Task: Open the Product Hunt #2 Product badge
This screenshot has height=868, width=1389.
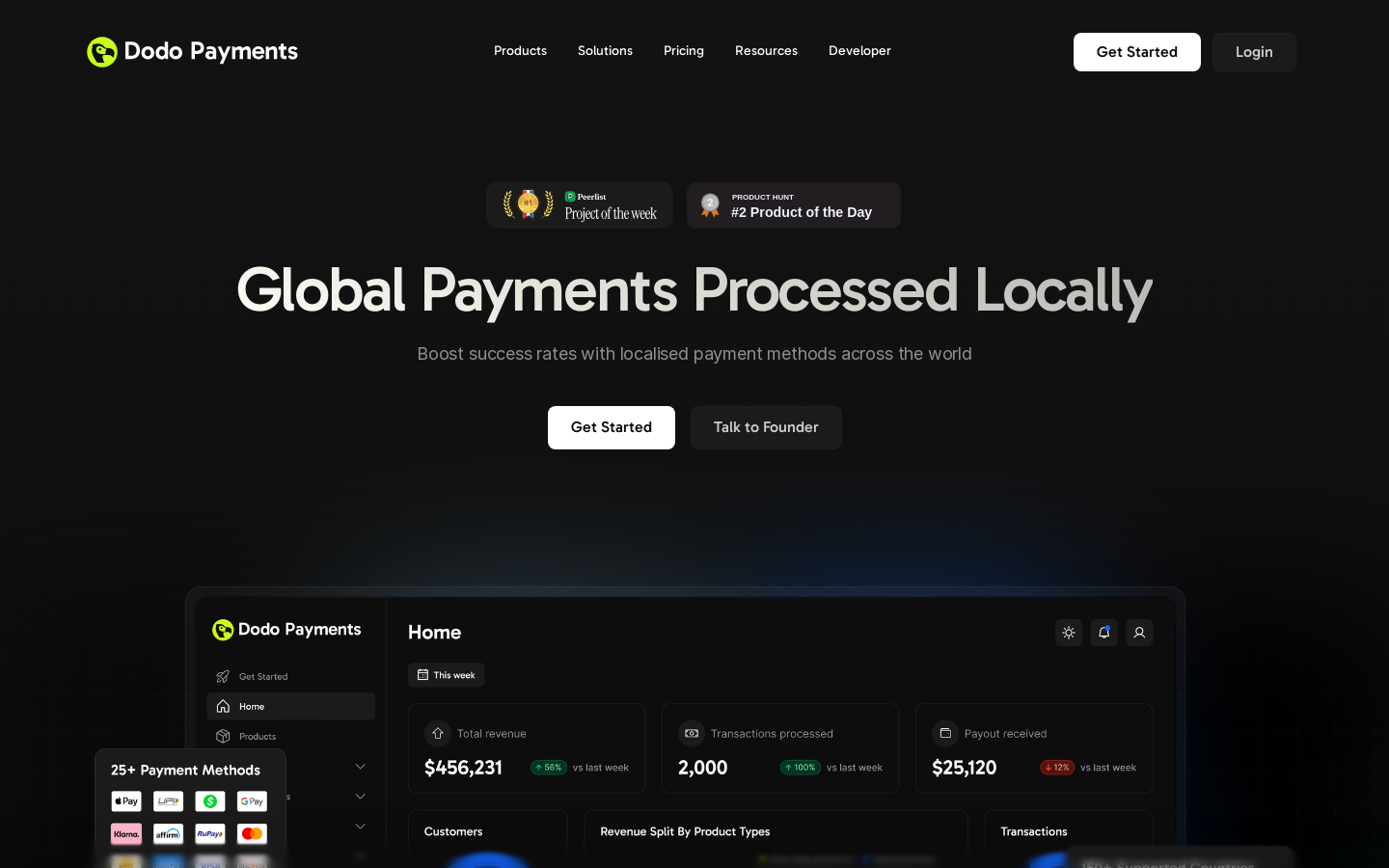Action: coord(794,205)
